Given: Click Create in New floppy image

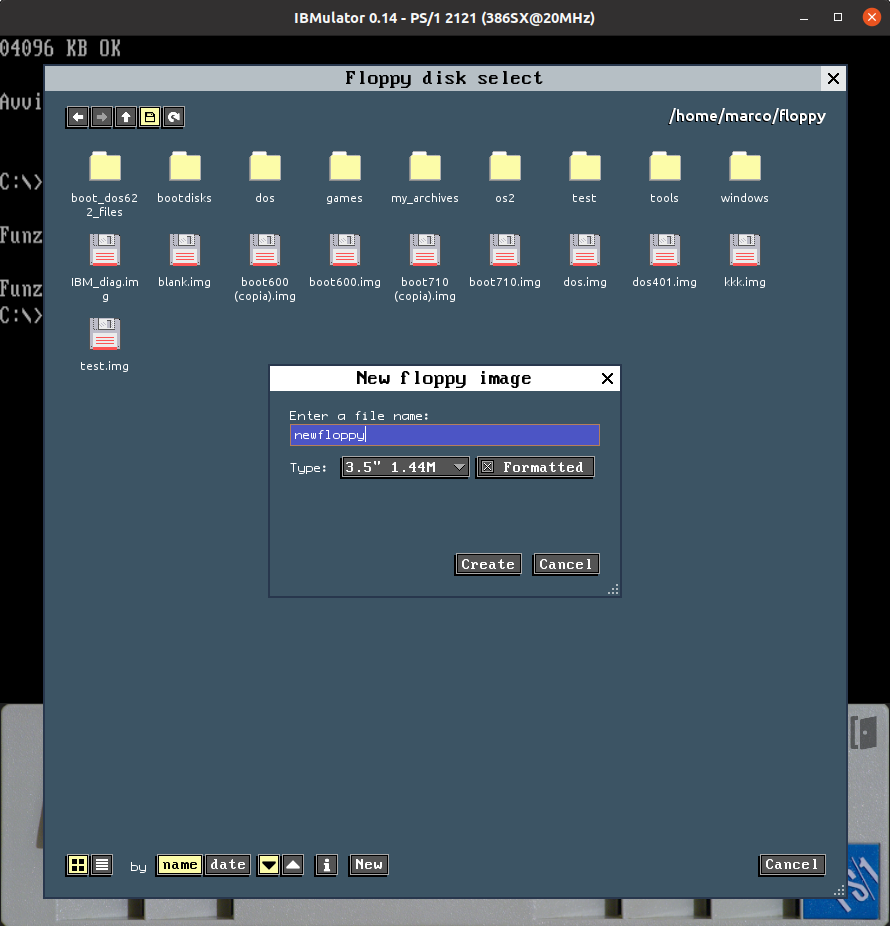Looking at the screenshot, I should pyautogui.click(x=488, y=565).
